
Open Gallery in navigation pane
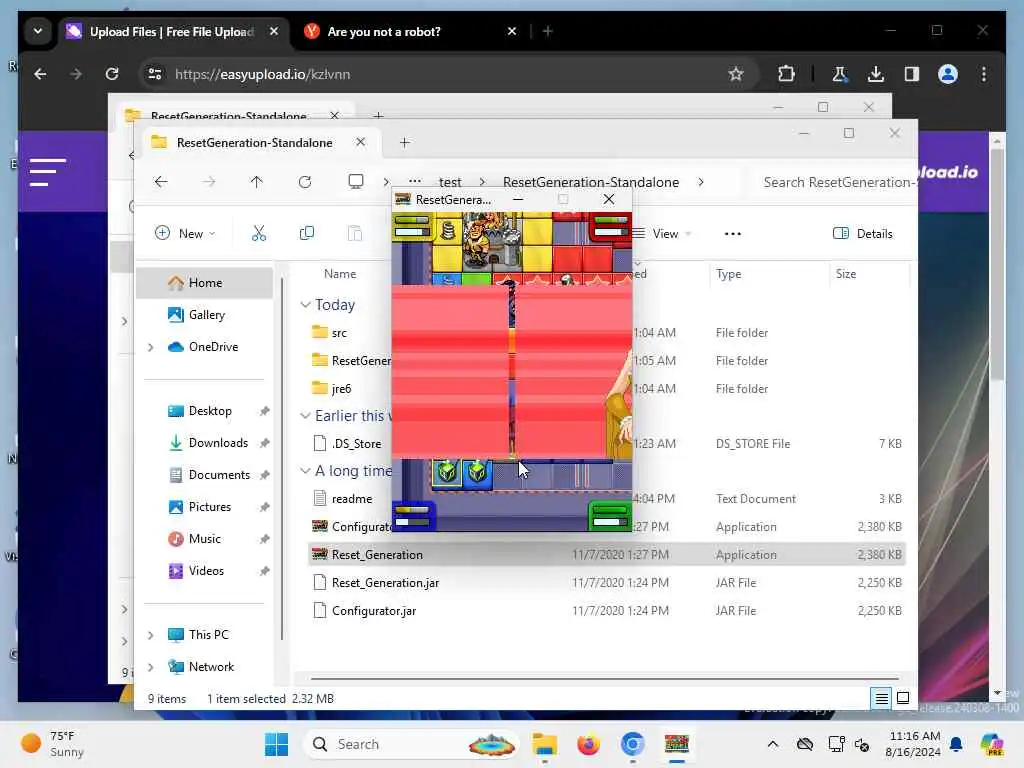point(204,315)
